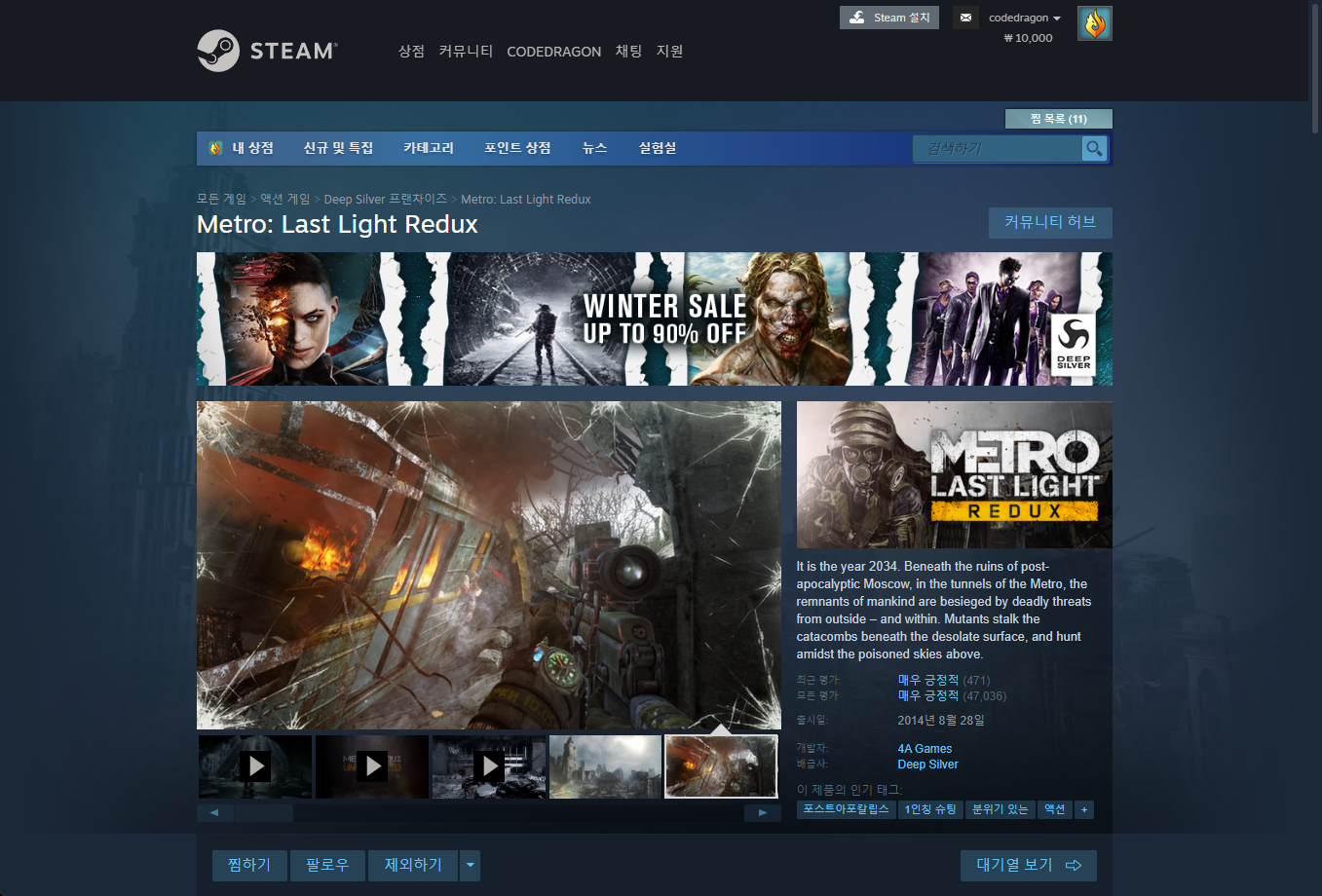Viewport: 1322px width, 896px height.
Task: Click the 모든 게임 breadcrumb
Action: pos(221,199)
